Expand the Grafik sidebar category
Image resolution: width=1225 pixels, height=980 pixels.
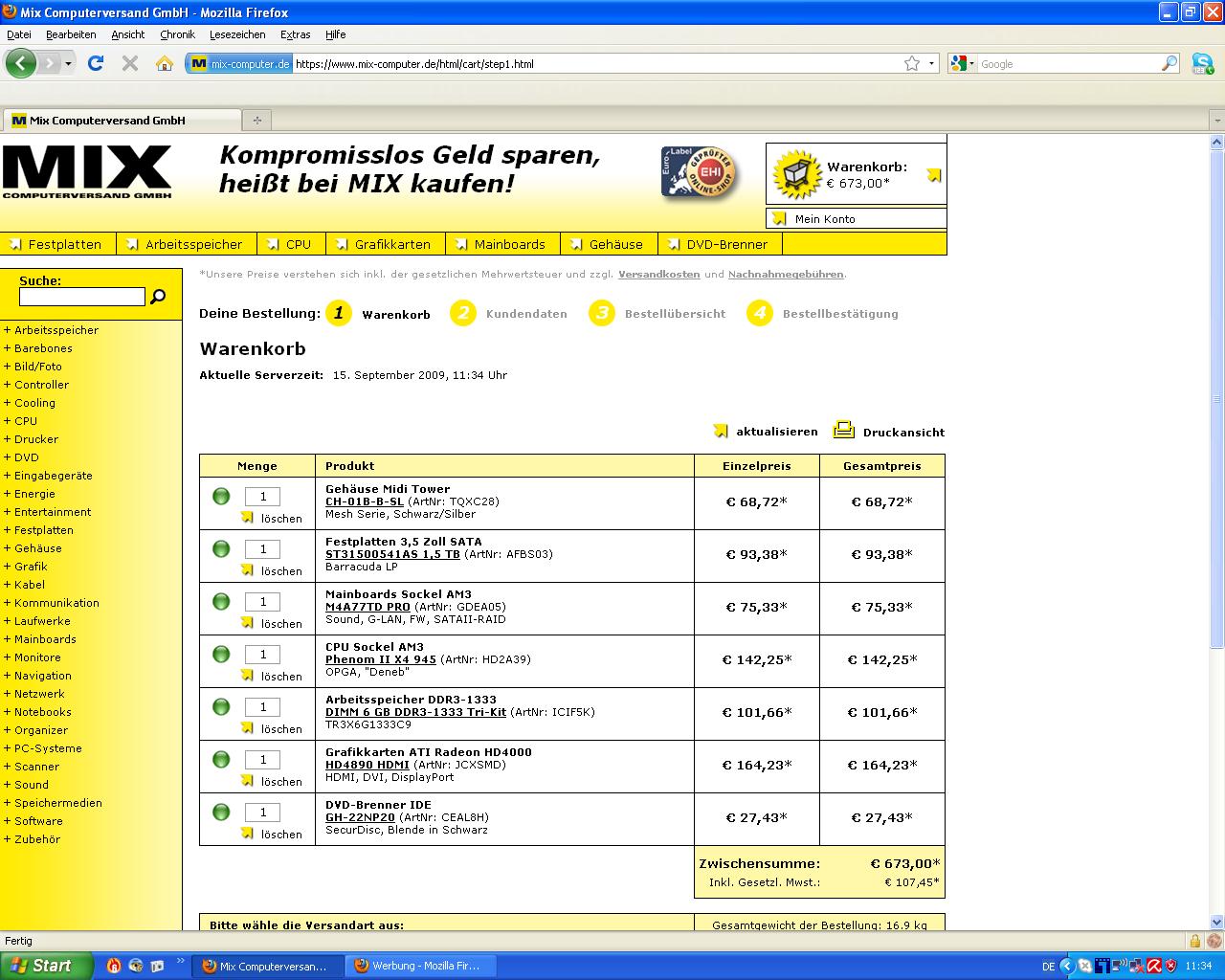coord(26,567)
